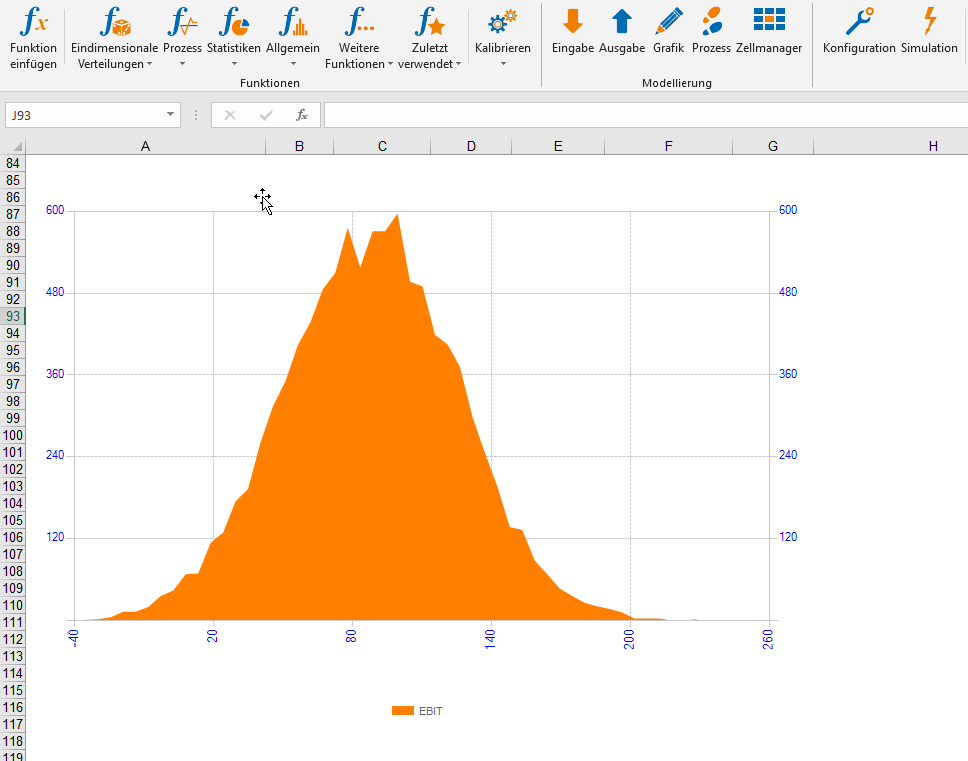Image resolution: width=968 pixels, height=761 pixels.
Task: Click the right axis label 480
Action: 788,292
